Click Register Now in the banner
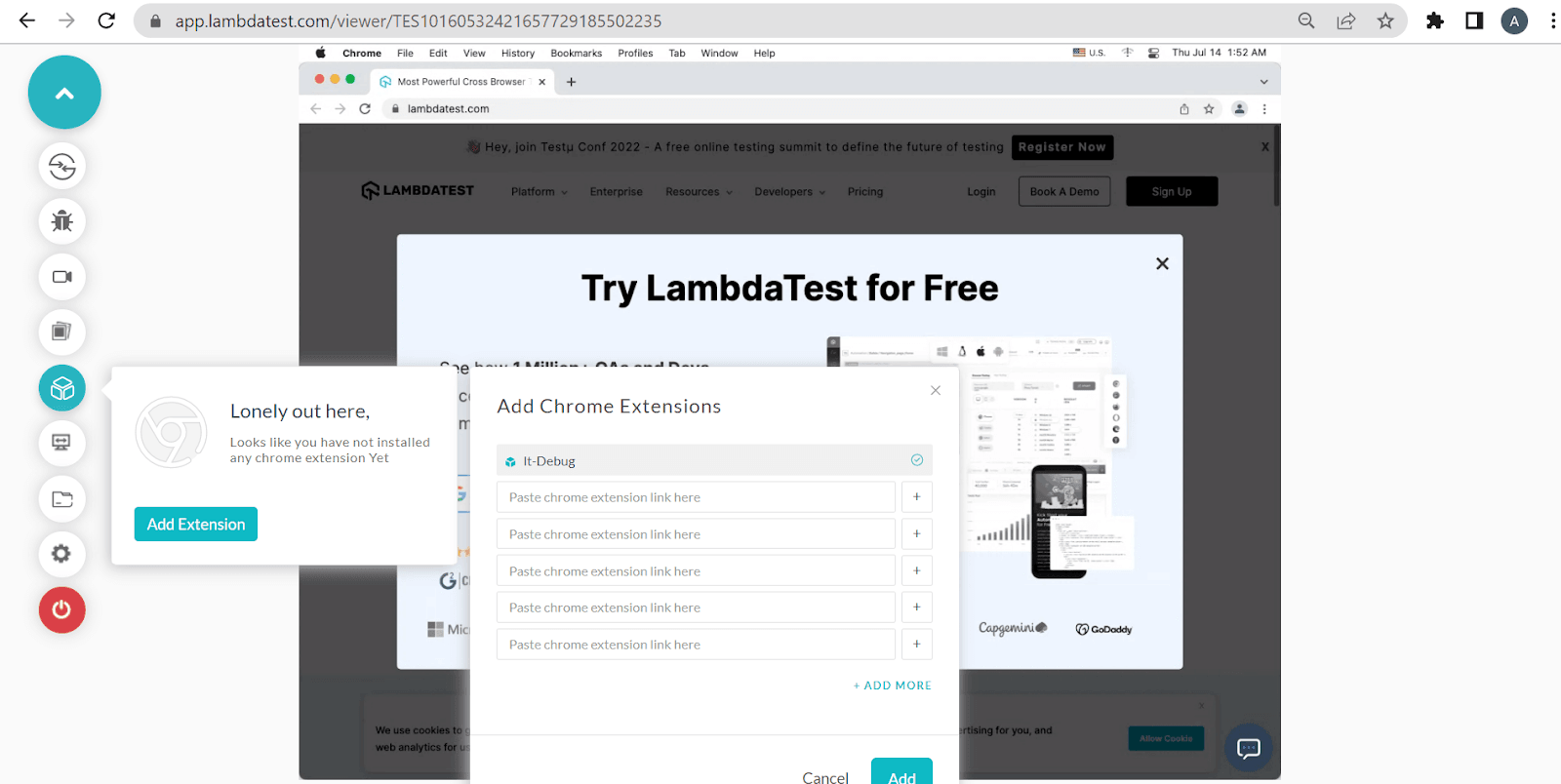This screenshot has height=784, width=1561. tap(1062, 147)
